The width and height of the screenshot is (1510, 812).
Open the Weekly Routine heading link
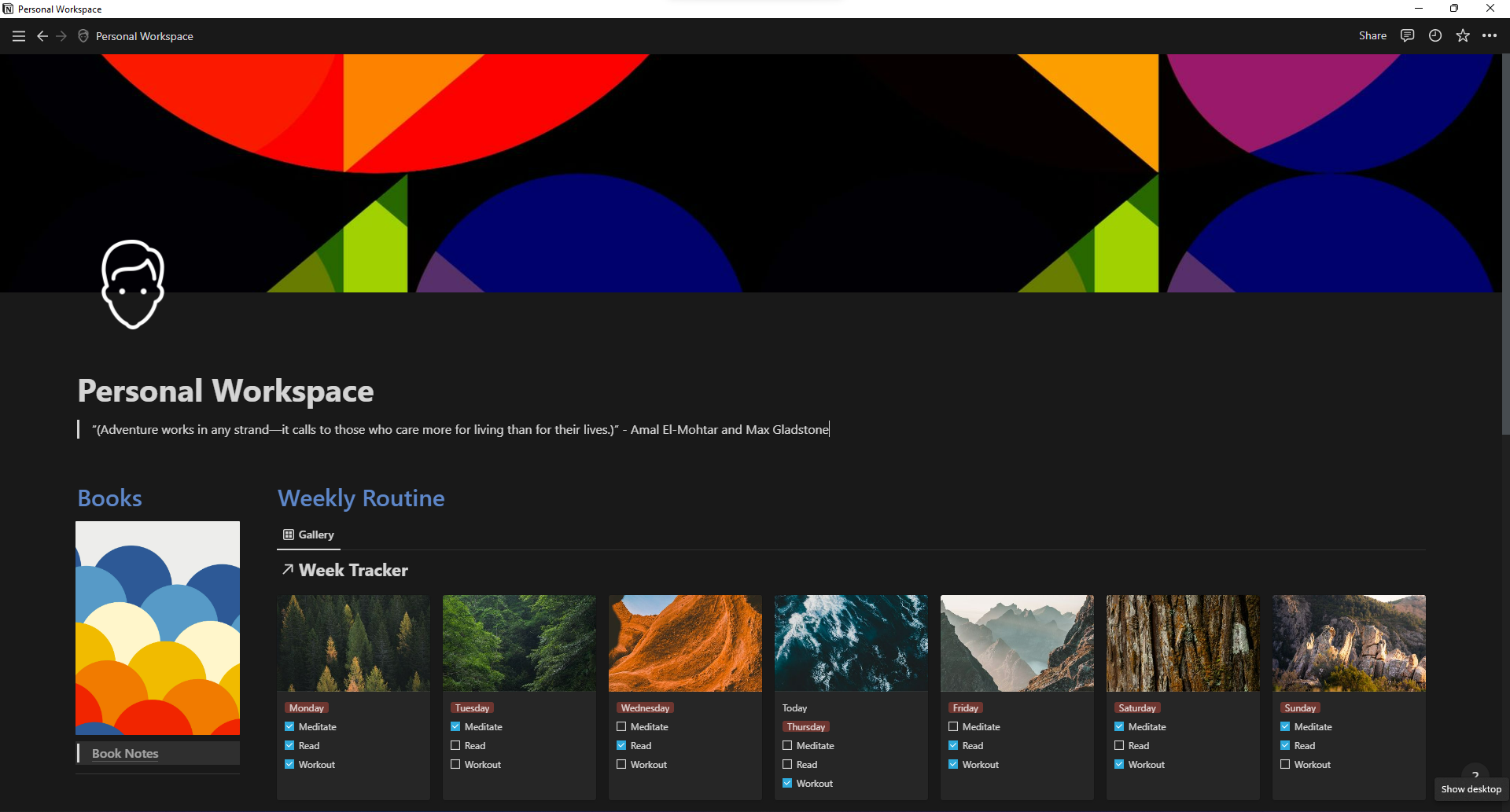point(361,498)
